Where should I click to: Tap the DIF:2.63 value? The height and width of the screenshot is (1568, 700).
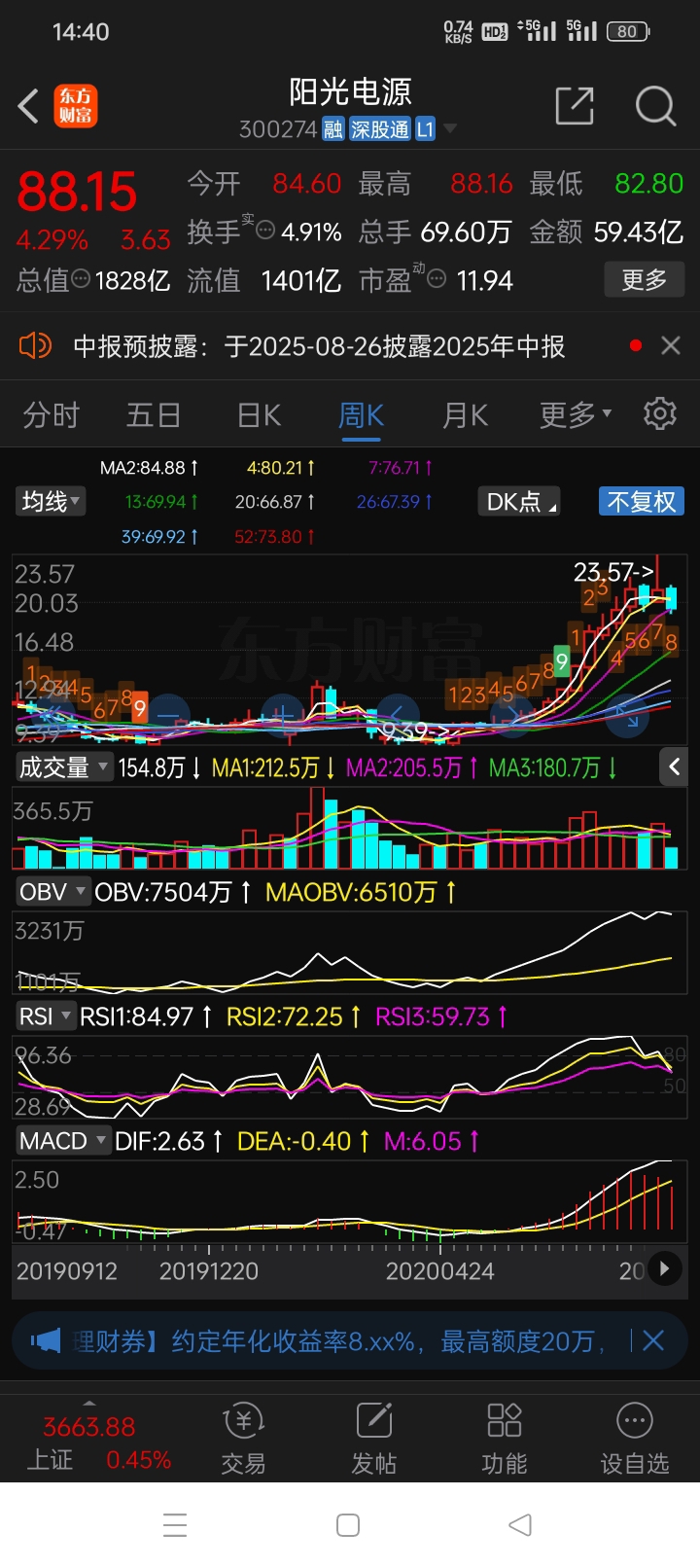(x=169, y=1141)
